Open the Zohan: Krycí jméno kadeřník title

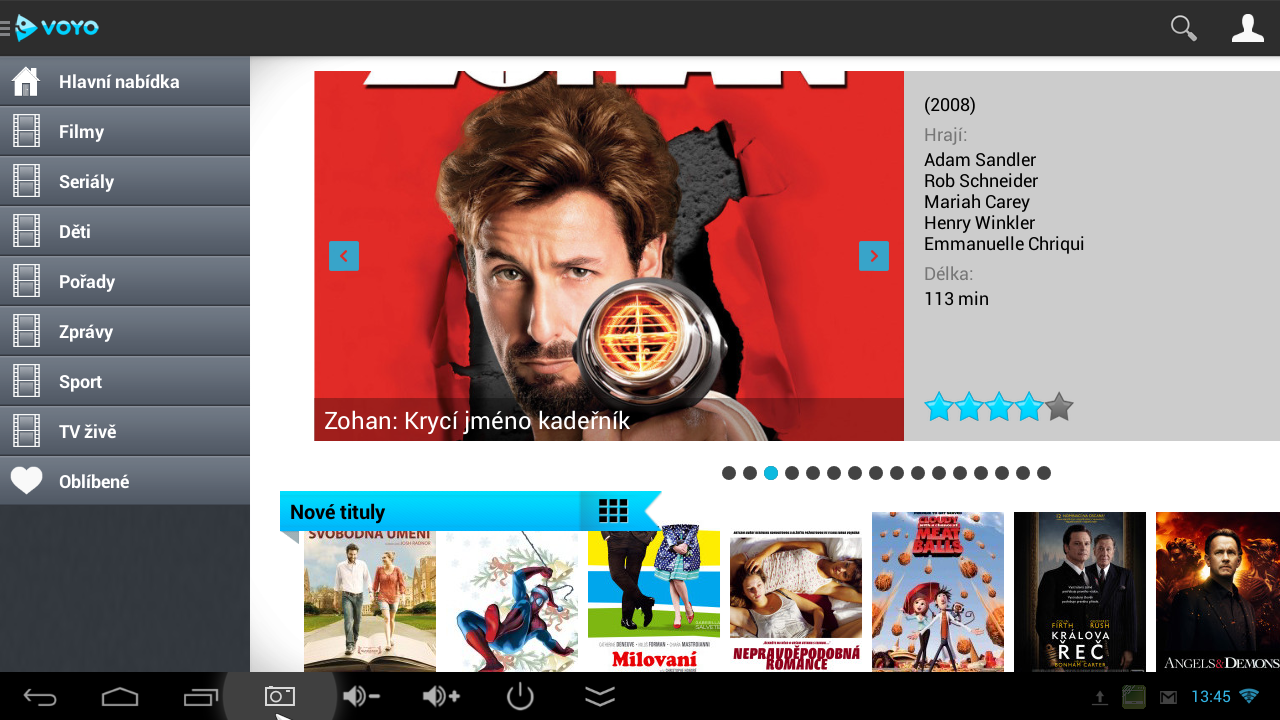click(x=477, y=421)
